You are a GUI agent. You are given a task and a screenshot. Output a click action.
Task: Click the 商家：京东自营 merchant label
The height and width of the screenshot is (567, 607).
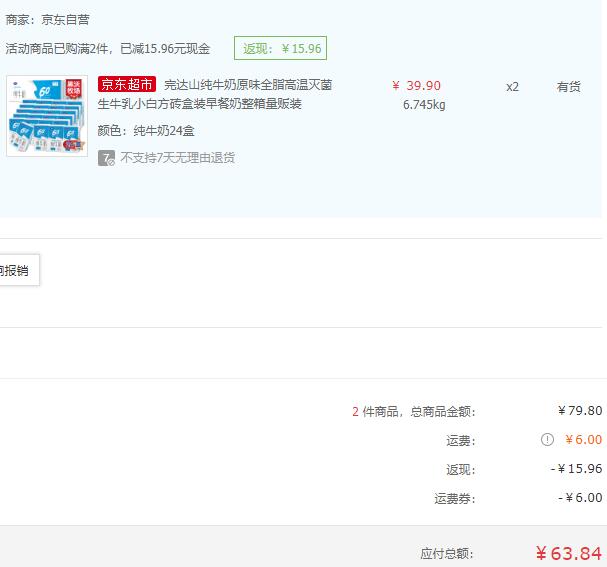pyautogui.click(x=47, y=19)
